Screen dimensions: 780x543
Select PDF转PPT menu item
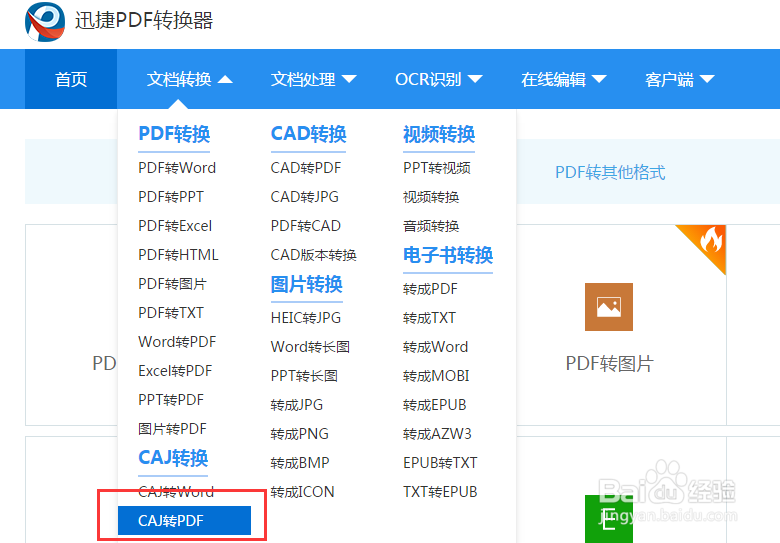pos(171,197)
